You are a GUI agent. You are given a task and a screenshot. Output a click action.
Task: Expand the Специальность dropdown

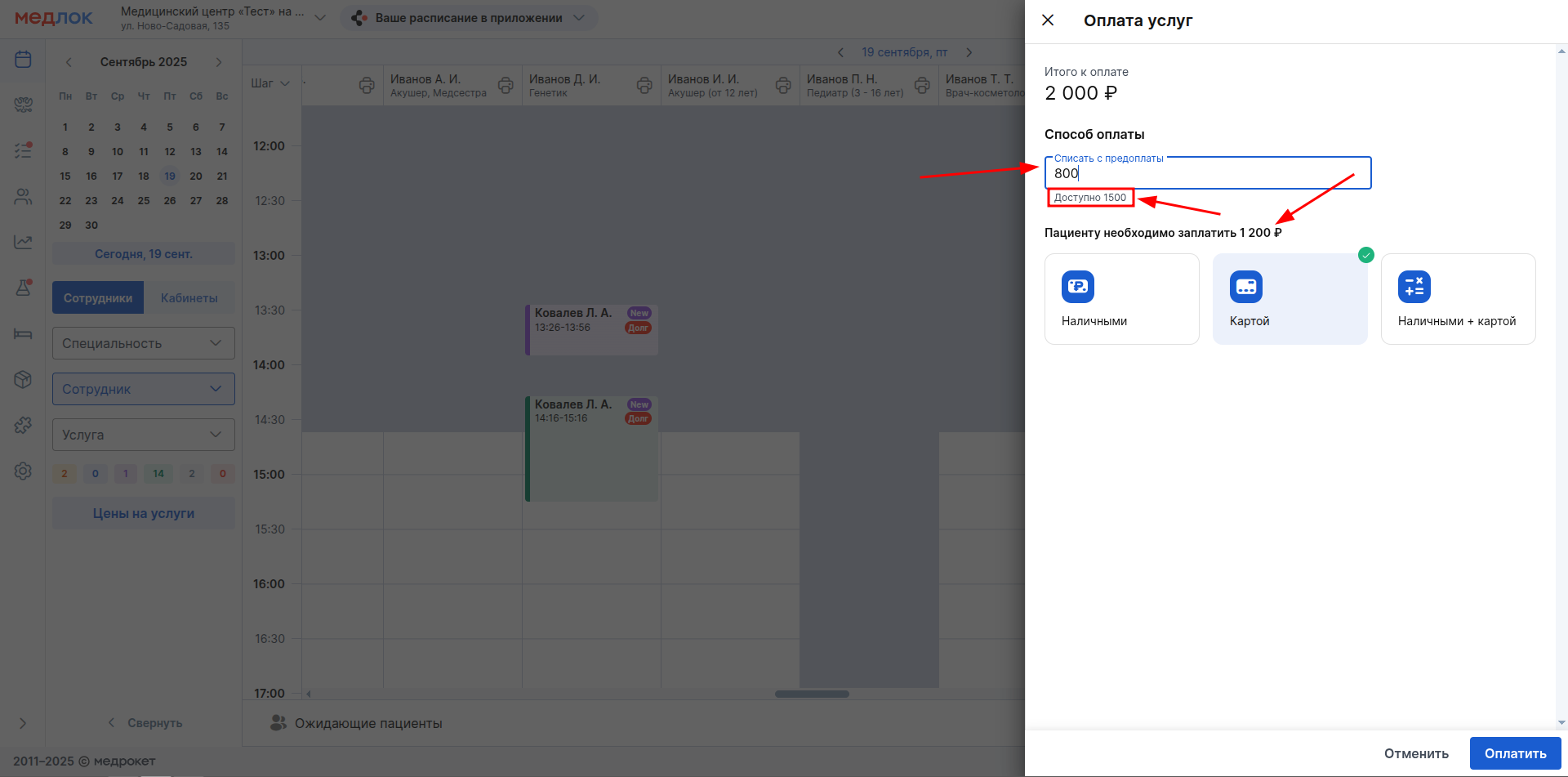click(x=143, y=343)
